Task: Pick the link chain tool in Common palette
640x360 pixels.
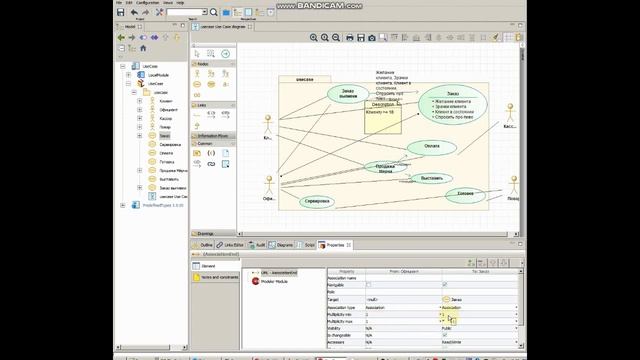Action: (211, 164)
